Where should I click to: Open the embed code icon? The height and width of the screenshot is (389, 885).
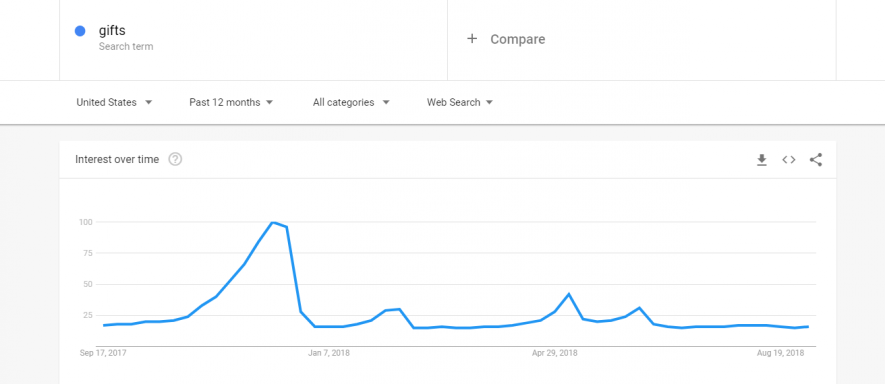click(x=788, y=160)
